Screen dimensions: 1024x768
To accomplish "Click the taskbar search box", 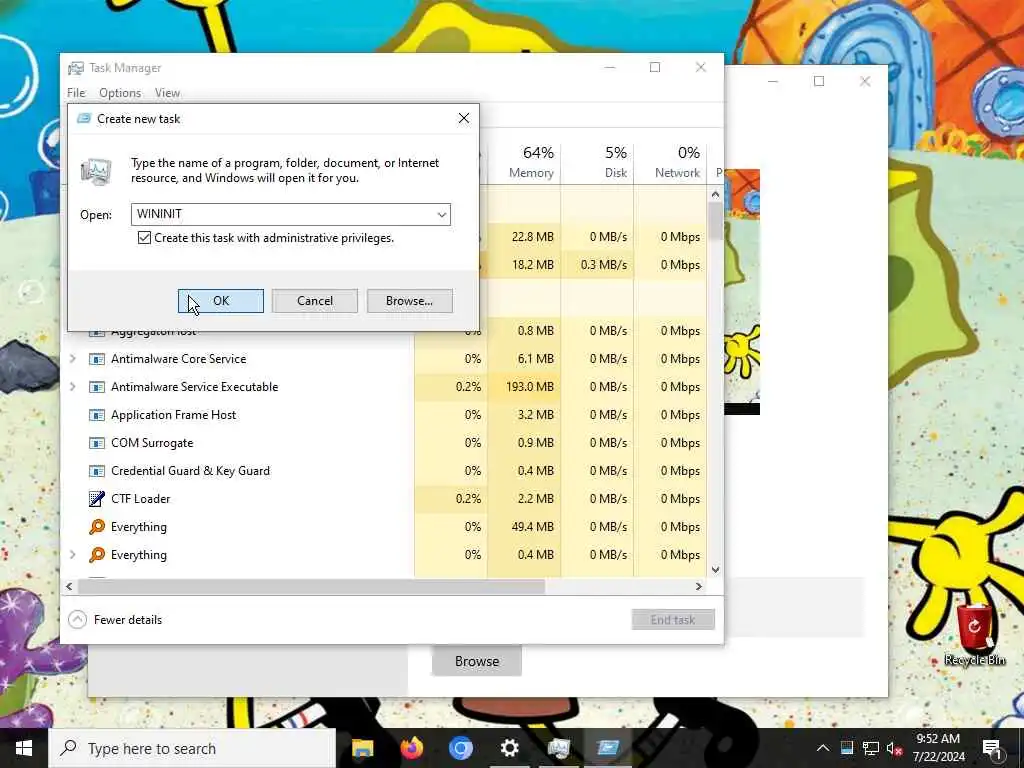I will (193, 748).
